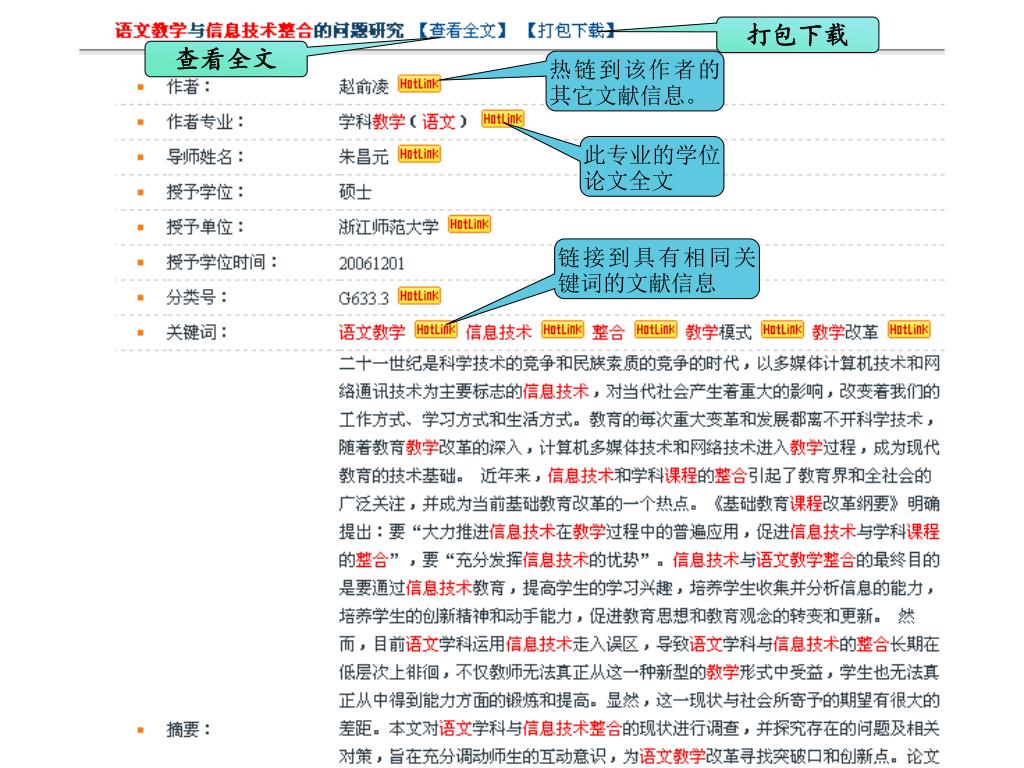Click the thesis title 语文教学与信息技术整合的问题研究
The image size is (1024, 768).
pyautogui.click(x=259, y=30)
